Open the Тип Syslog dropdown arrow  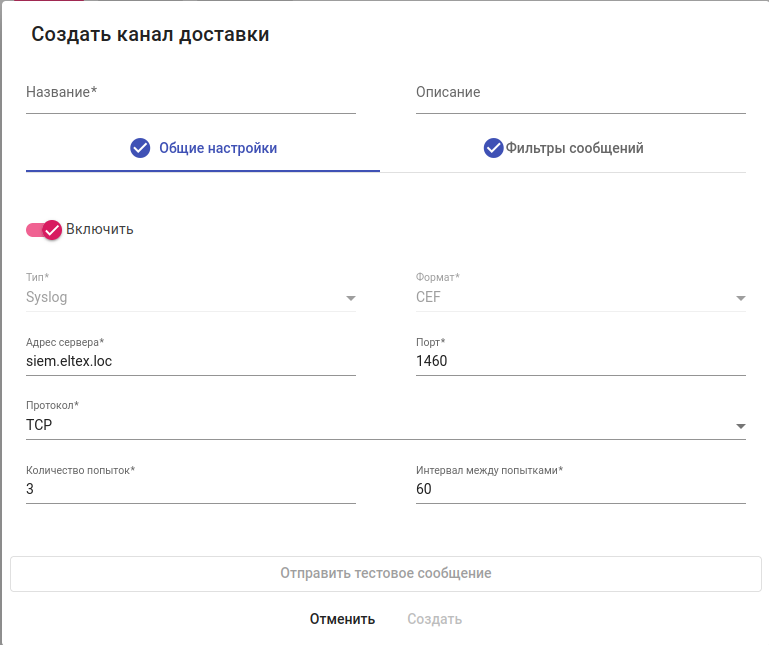point(350,298)
